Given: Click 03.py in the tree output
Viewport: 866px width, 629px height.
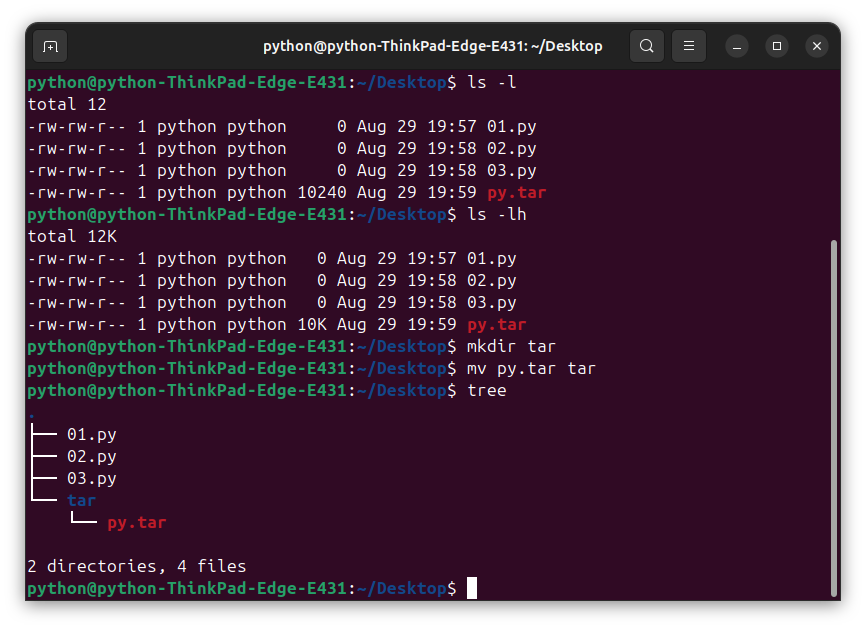Looking at the screenshot, I should pos(92,479).
